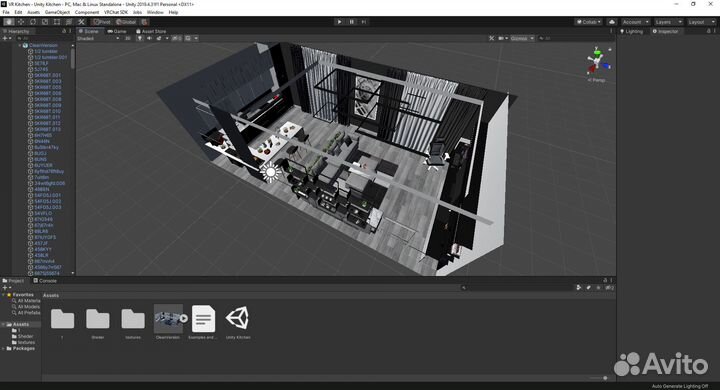
Task: Switch to the Inspector tab
Action: pyautogui.click(x=665, y=31)
